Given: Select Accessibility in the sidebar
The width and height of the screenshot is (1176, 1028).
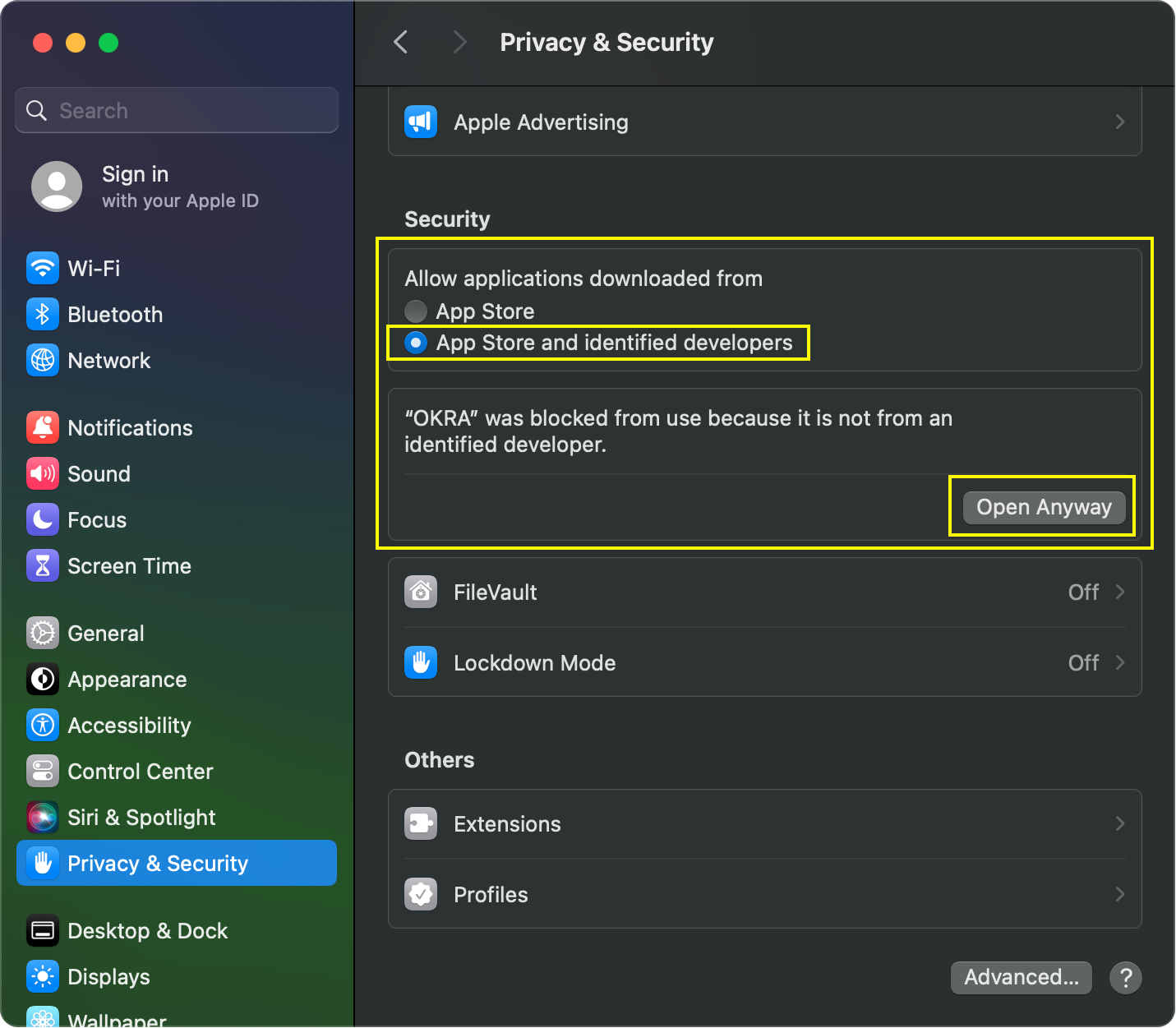Looking at the screenshot, I should point(177,725).
